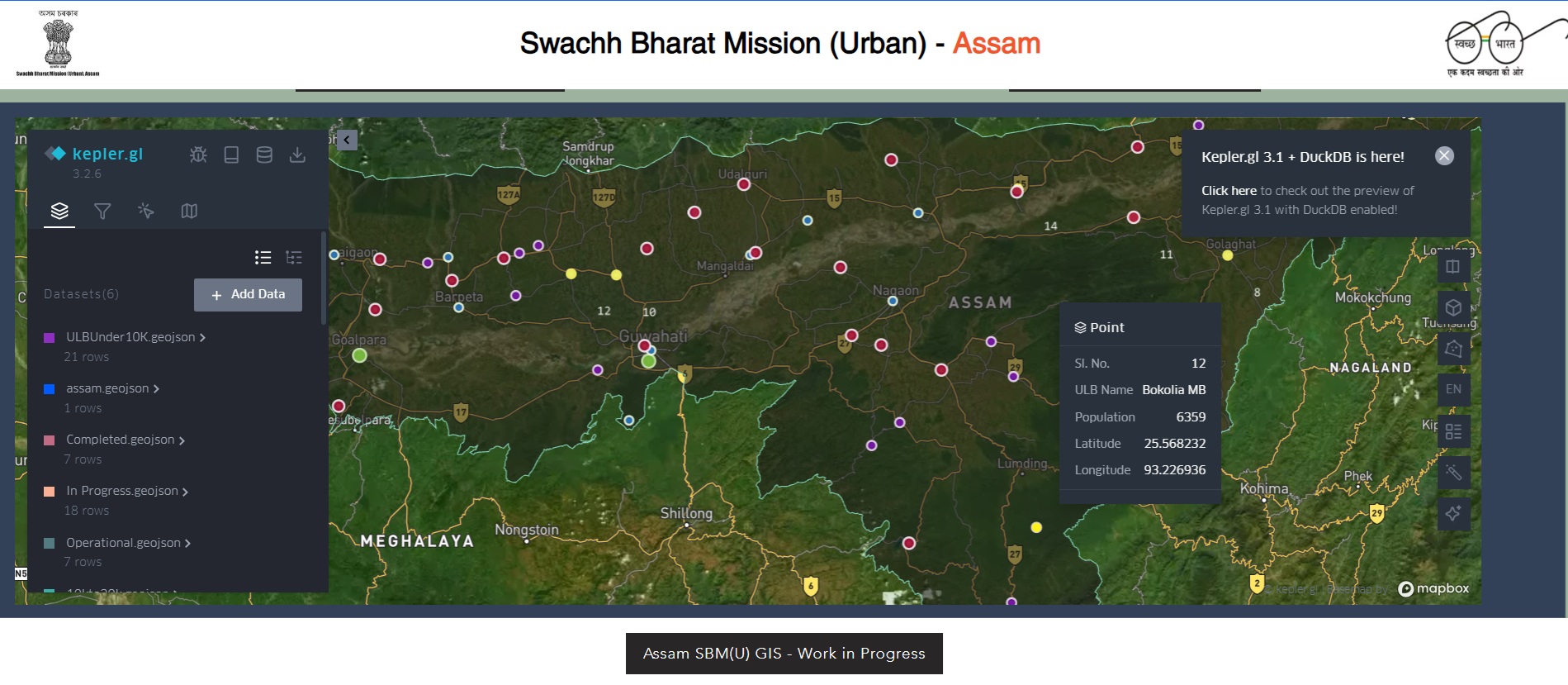Click the blue point at Nagaon

(x=893, y=301)
